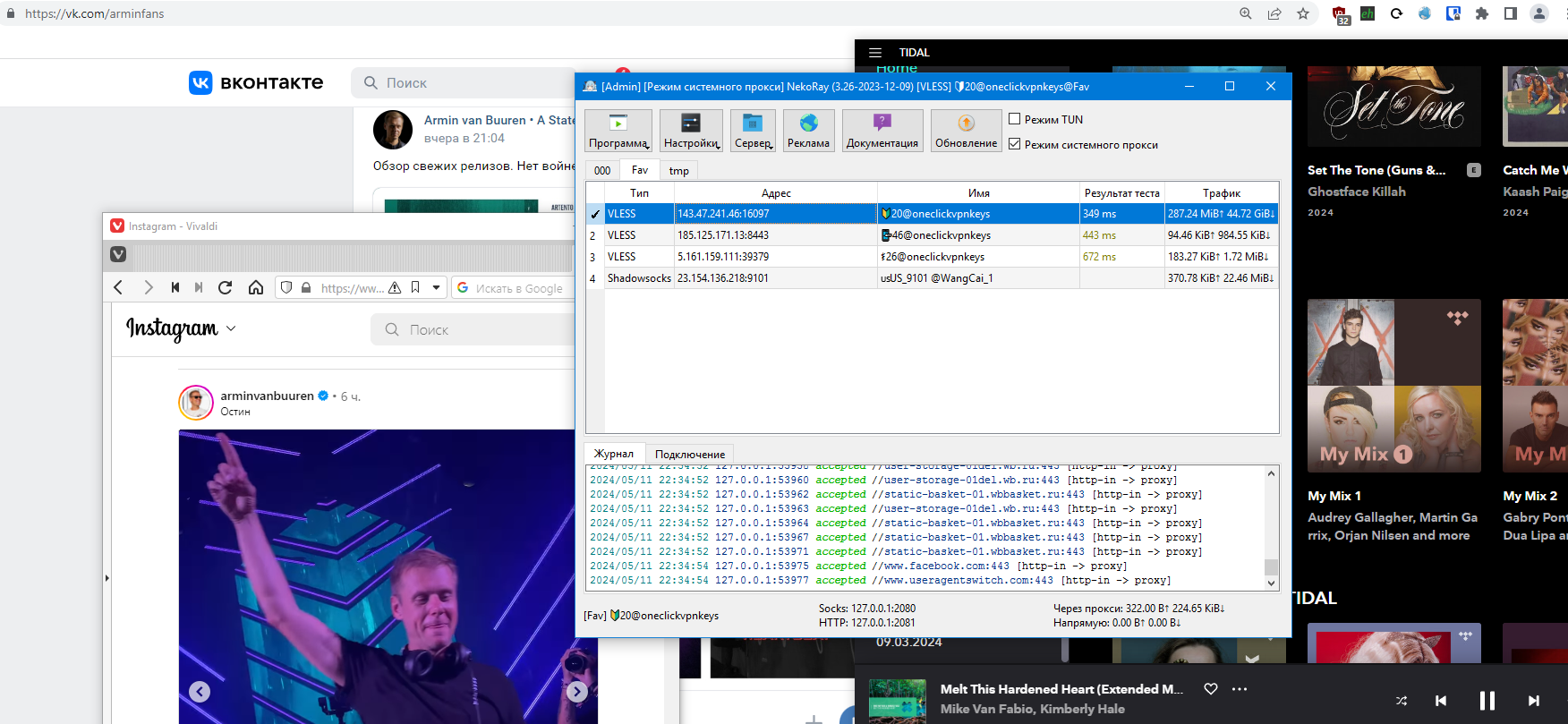The width and height of the screenshot is (1568, 724).
Task: Uncheck Режим системного прокси checkbox
Action: 1015,144
